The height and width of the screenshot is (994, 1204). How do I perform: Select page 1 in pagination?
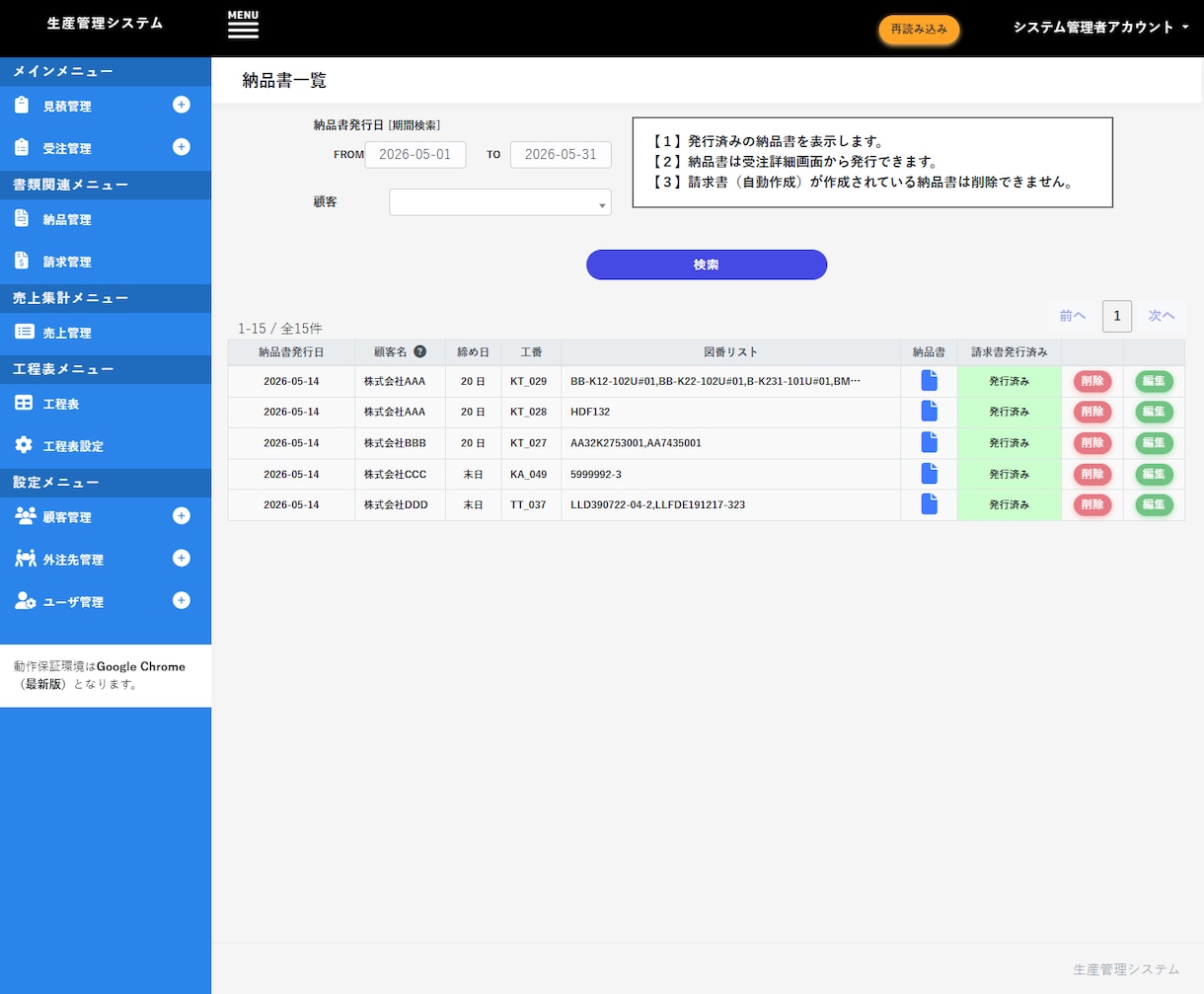click(x=1117, y=316)
